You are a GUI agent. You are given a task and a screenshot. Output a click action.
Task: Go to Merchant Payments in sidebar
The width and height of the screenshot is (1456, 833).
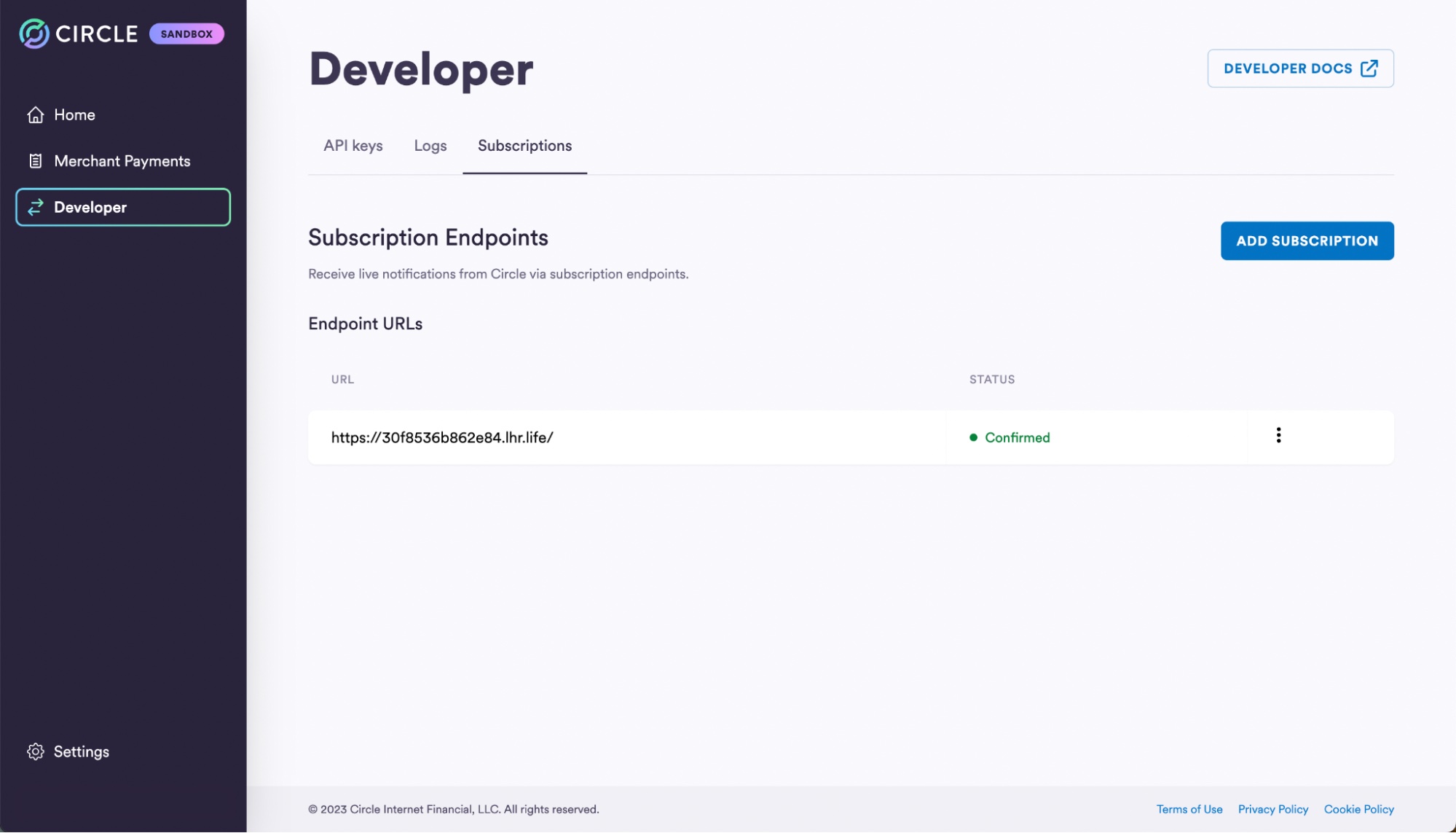[122, 161]
